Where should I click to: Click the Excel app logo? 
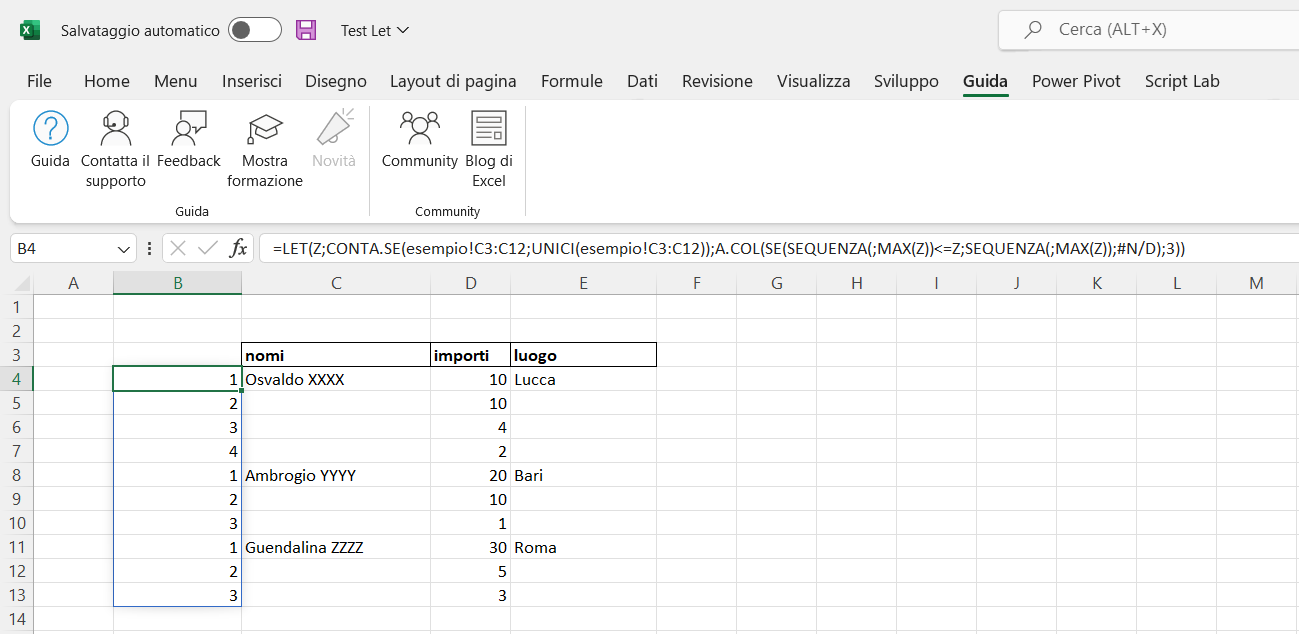point(30,31)
